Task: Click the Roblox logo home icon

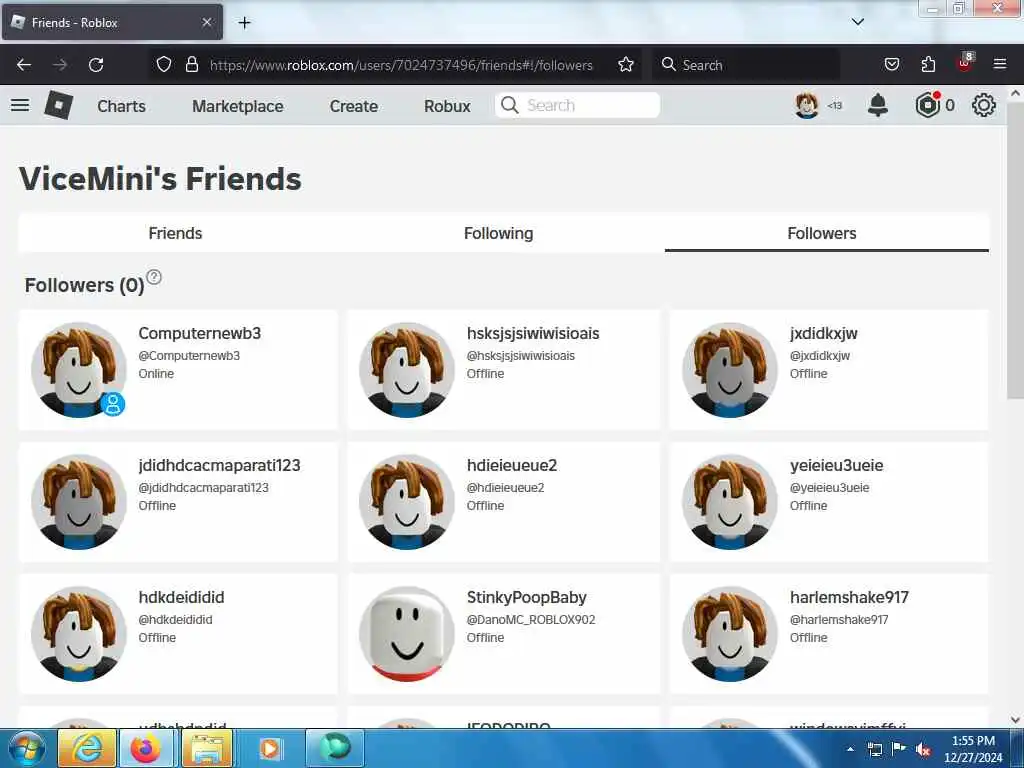Action: 59,105
